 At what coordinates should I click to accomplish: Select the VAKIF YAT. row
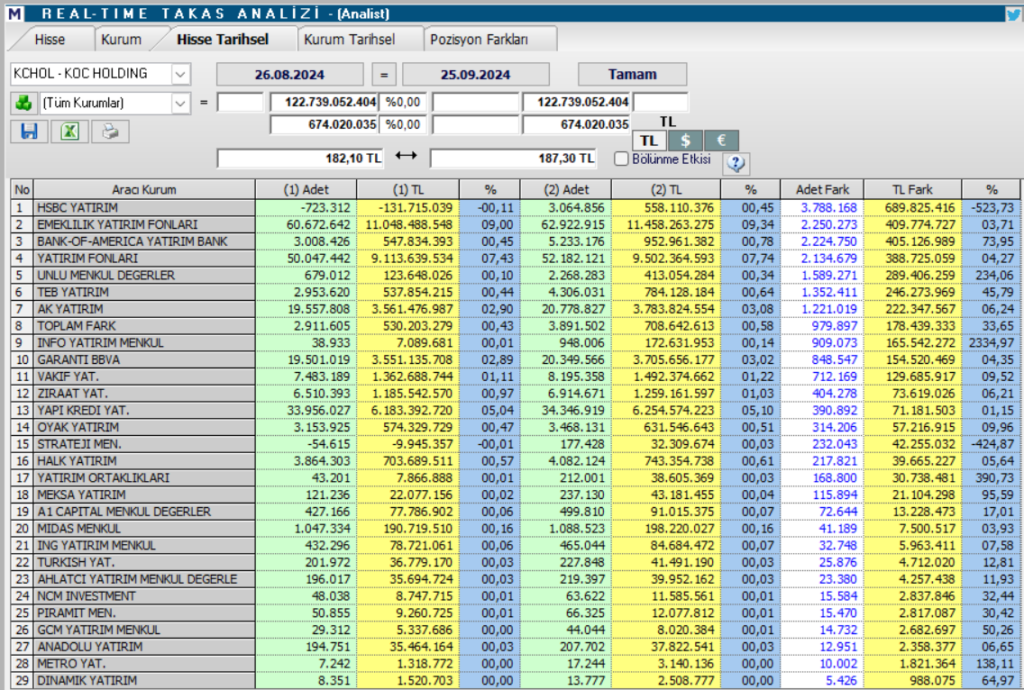tap(515, 377)
